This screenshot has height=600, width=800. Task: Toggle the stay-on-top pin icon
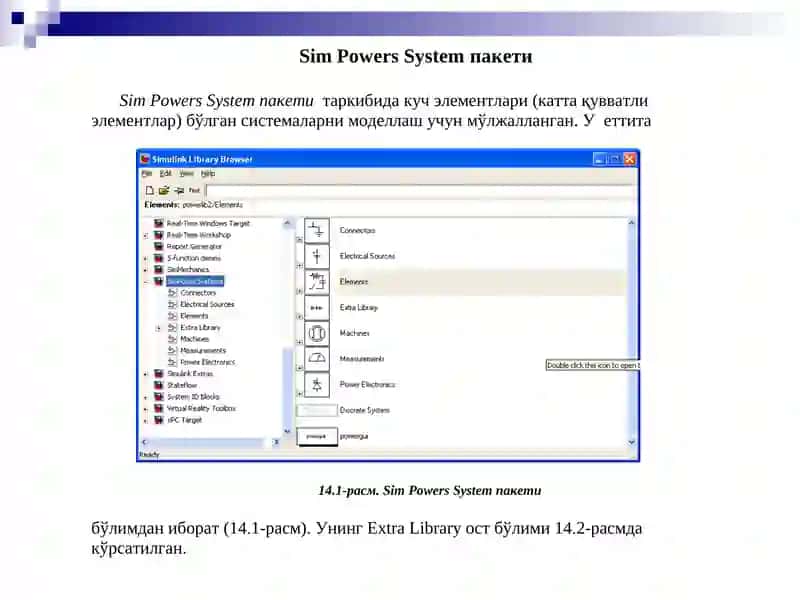click(179, 190)
